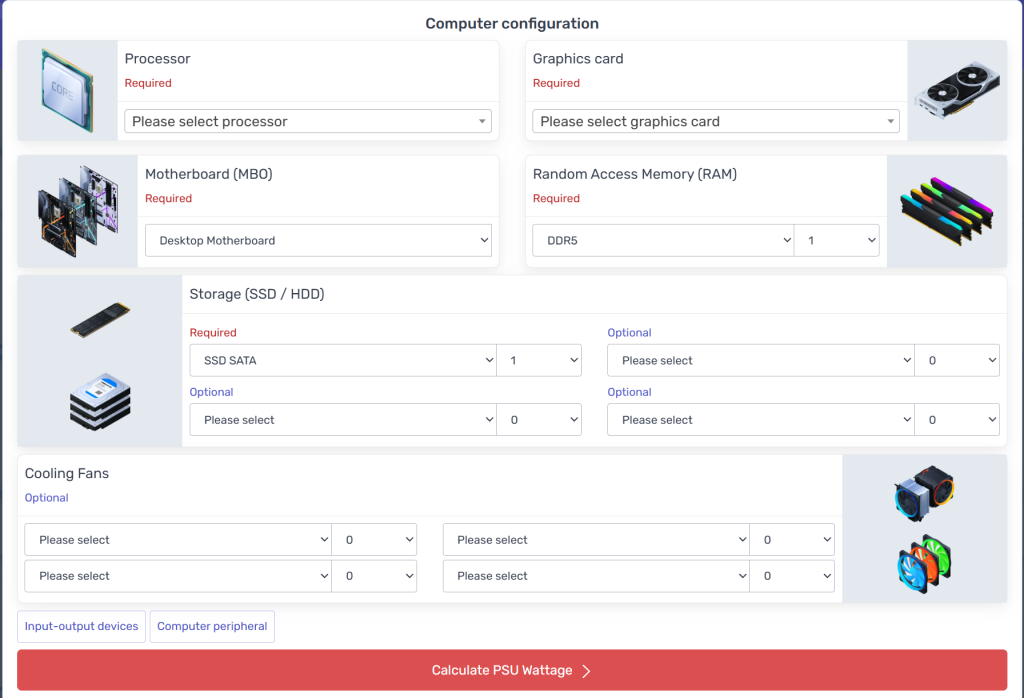The width and height of the screenshot is (1024, 698).
Task: Click the 'Computer configuration' heading
Action: pos(512,24)
